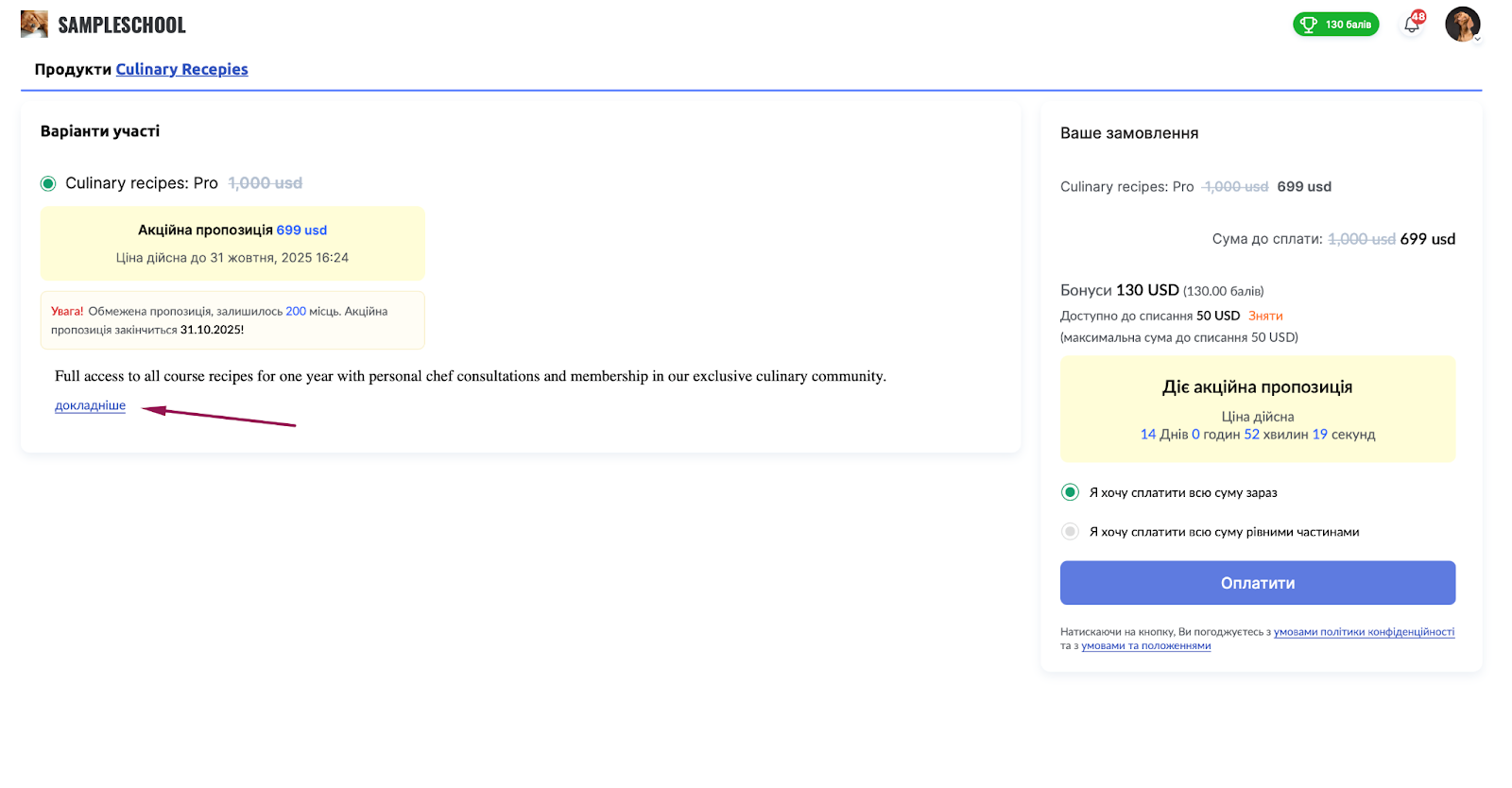Choose 'Я хочу сплатити всю суму зараз'

point(1070,492)
